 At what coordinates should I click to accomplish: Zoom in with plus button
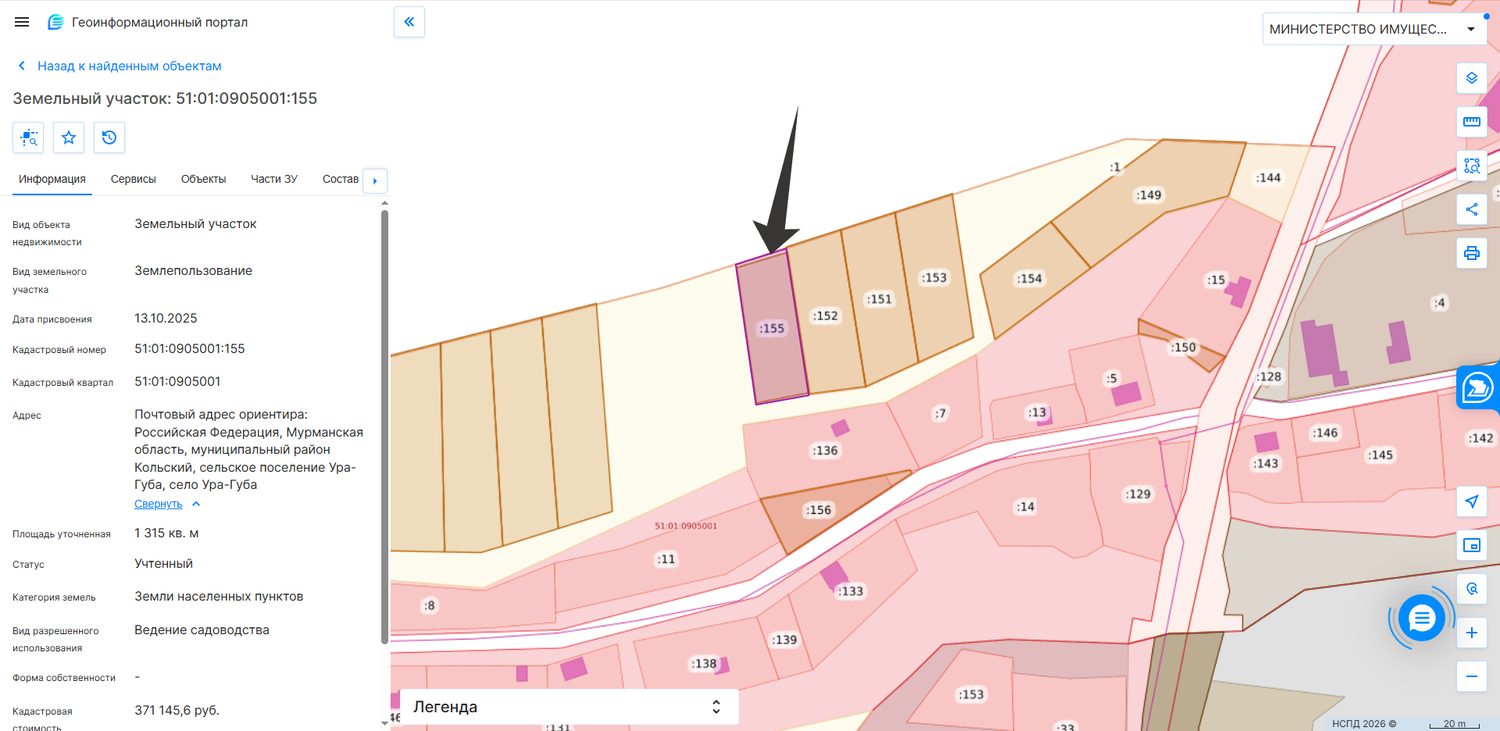pyautogui.click(x=1471, y=633)
